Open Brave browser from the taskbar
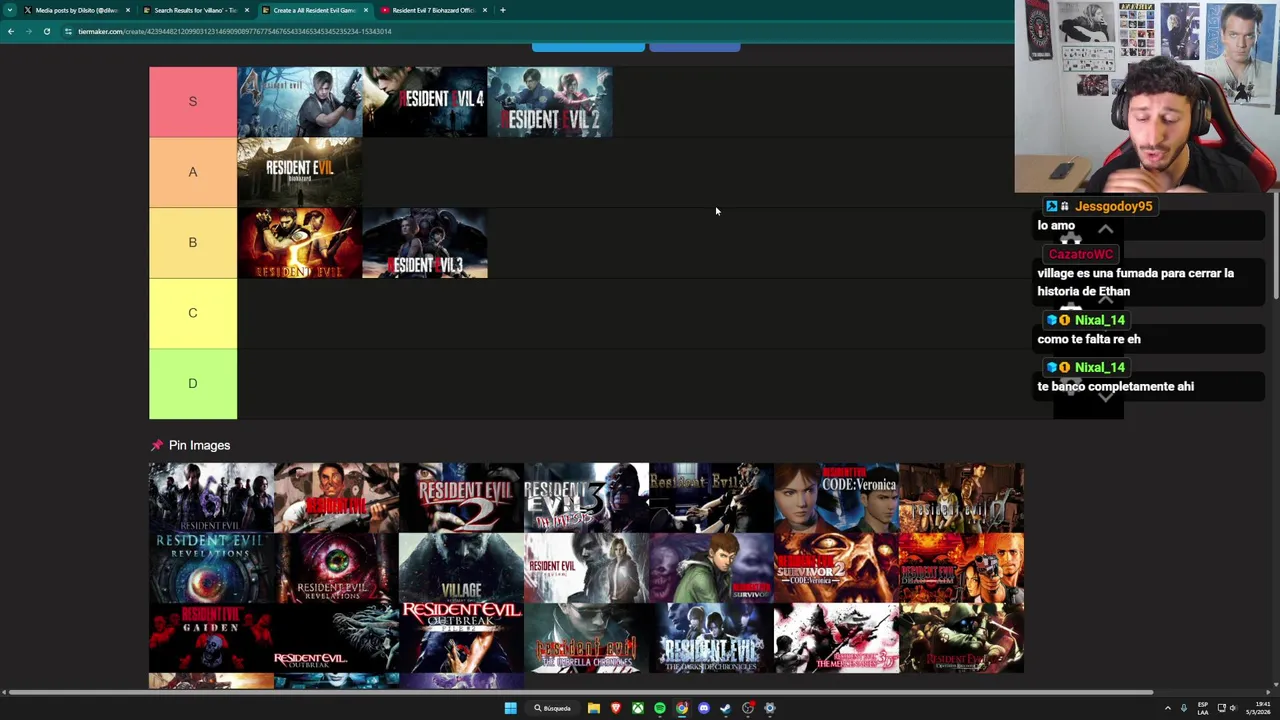This screenshot has width=1280, height=720. 616,708
